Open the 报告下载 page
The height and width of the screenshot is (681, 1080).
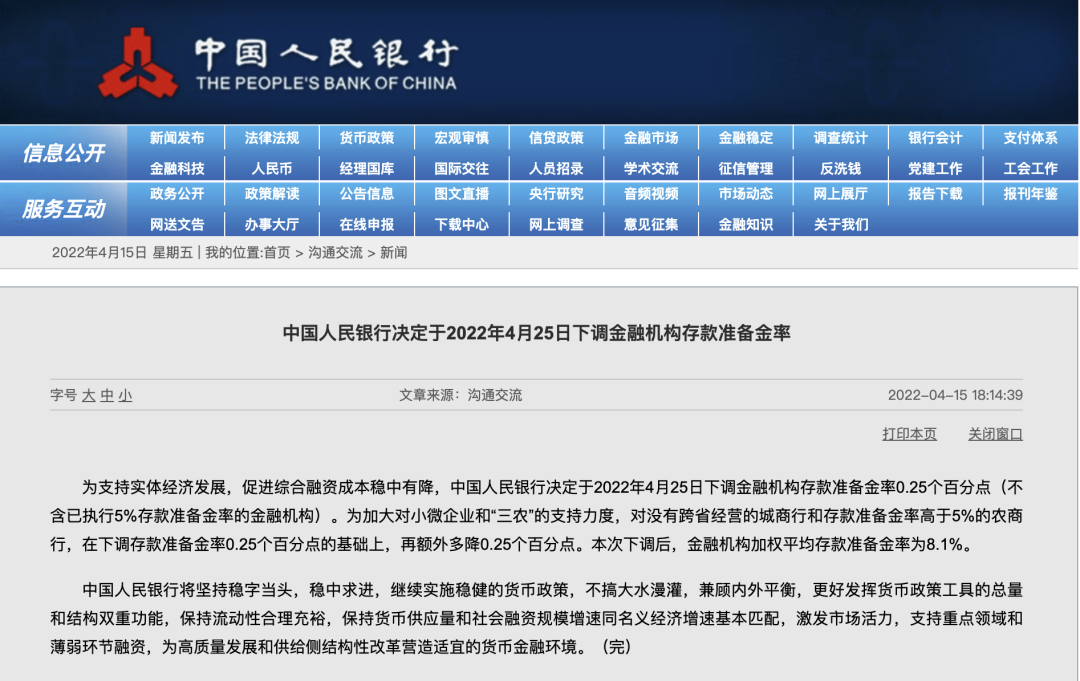click(935, 194)
